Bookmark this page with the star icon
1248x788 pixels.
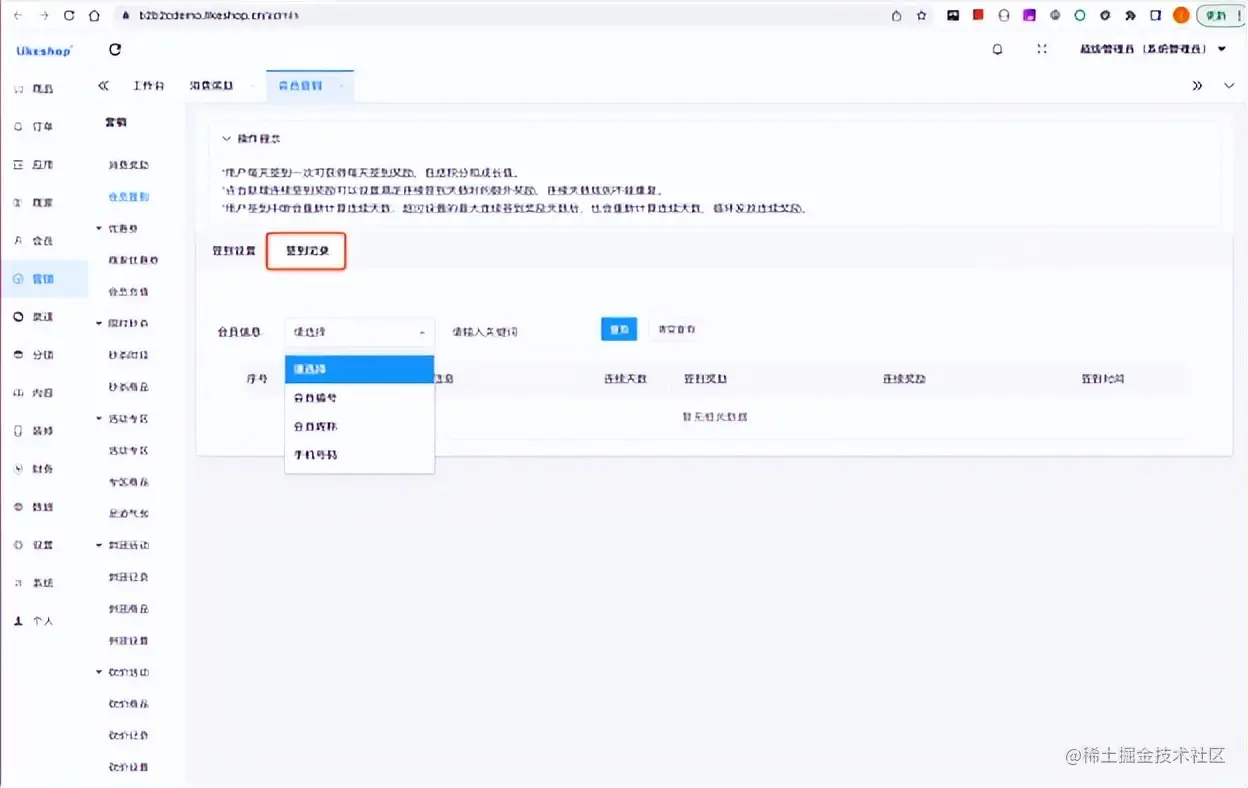pyautogui.click(x=921, y=15)
